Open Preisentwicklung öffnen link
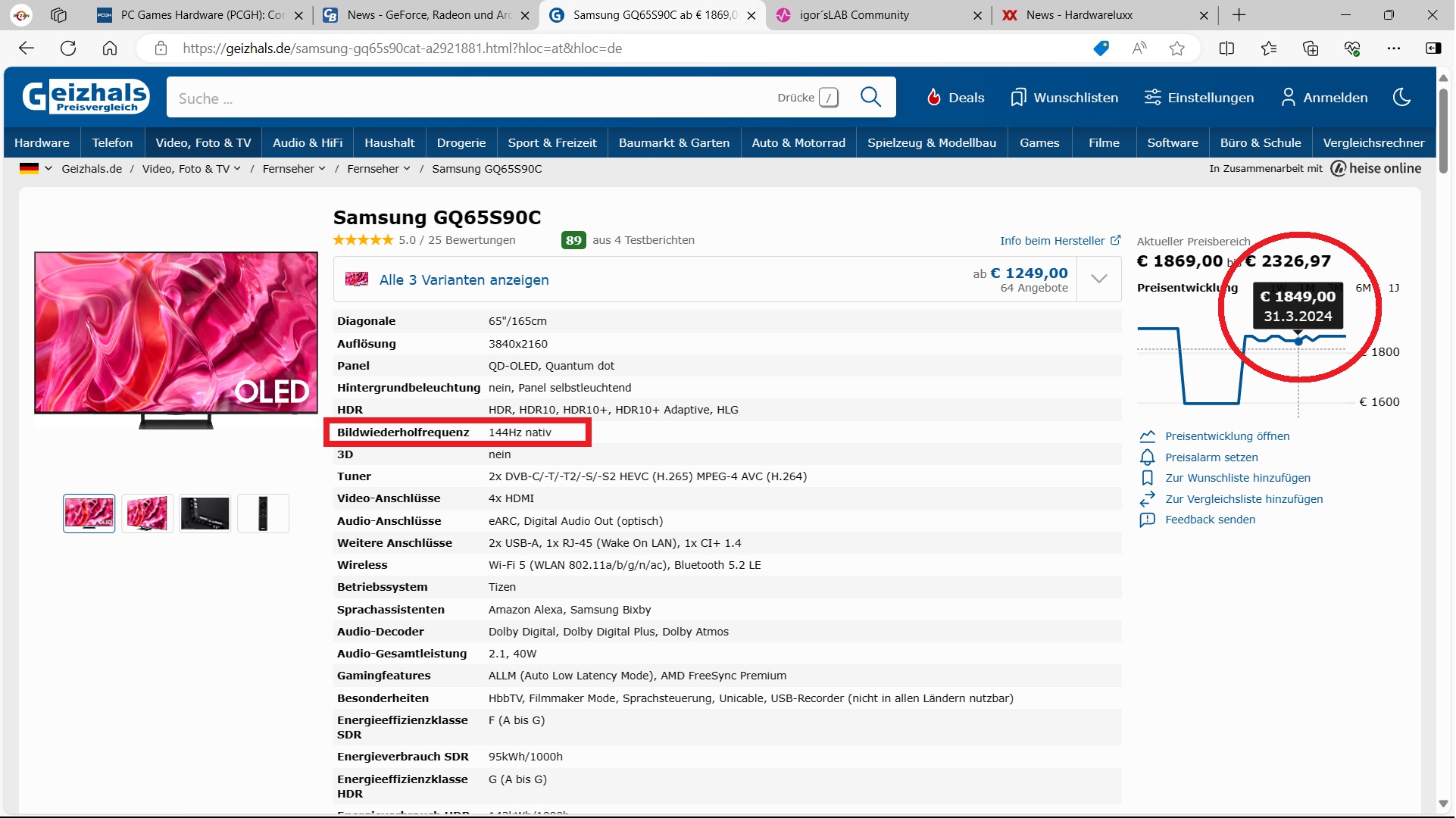Screen dimensions: 1456x818 point(1226,436)
